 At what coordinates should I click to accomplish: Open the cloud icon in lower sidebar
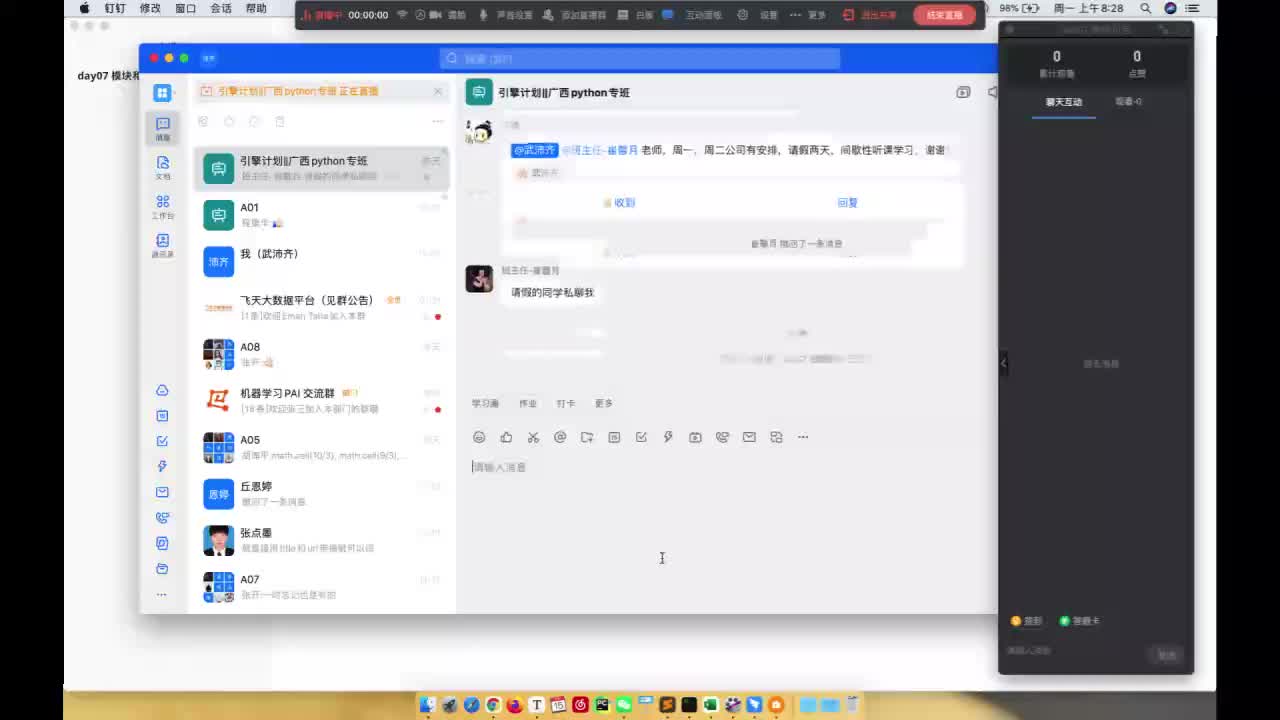[162, 390]
